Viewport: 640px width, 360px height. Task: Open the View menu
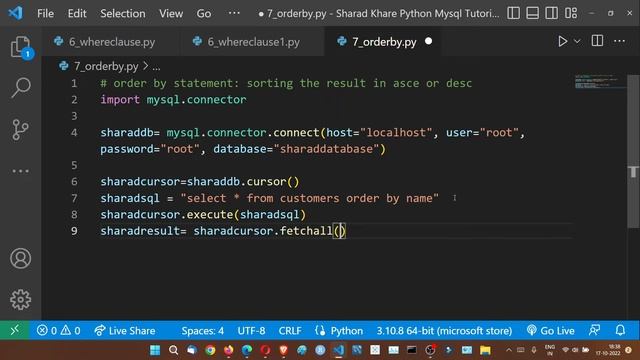tap(171, 13)
